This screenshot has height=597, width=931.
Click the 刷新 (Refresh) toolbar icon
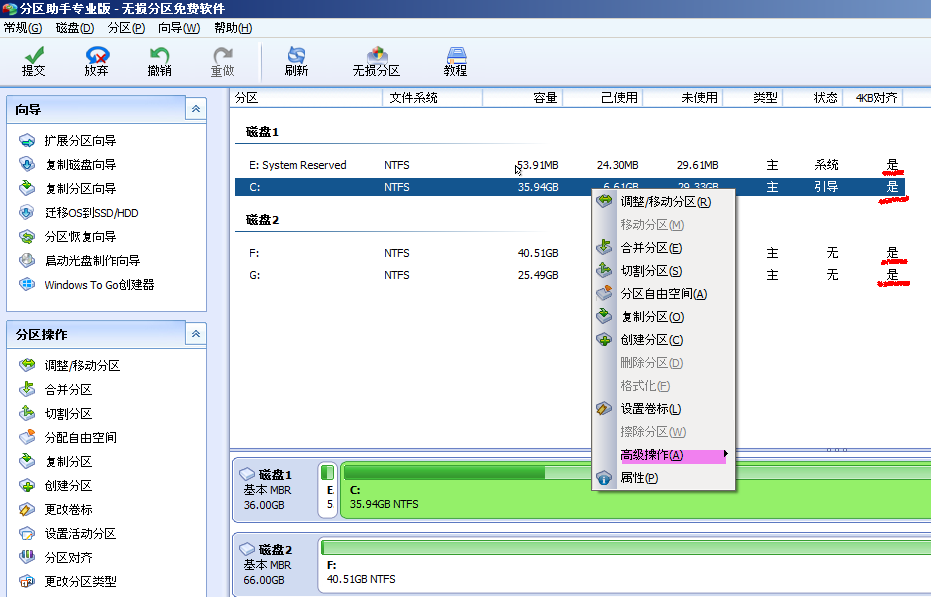[296, 61]
